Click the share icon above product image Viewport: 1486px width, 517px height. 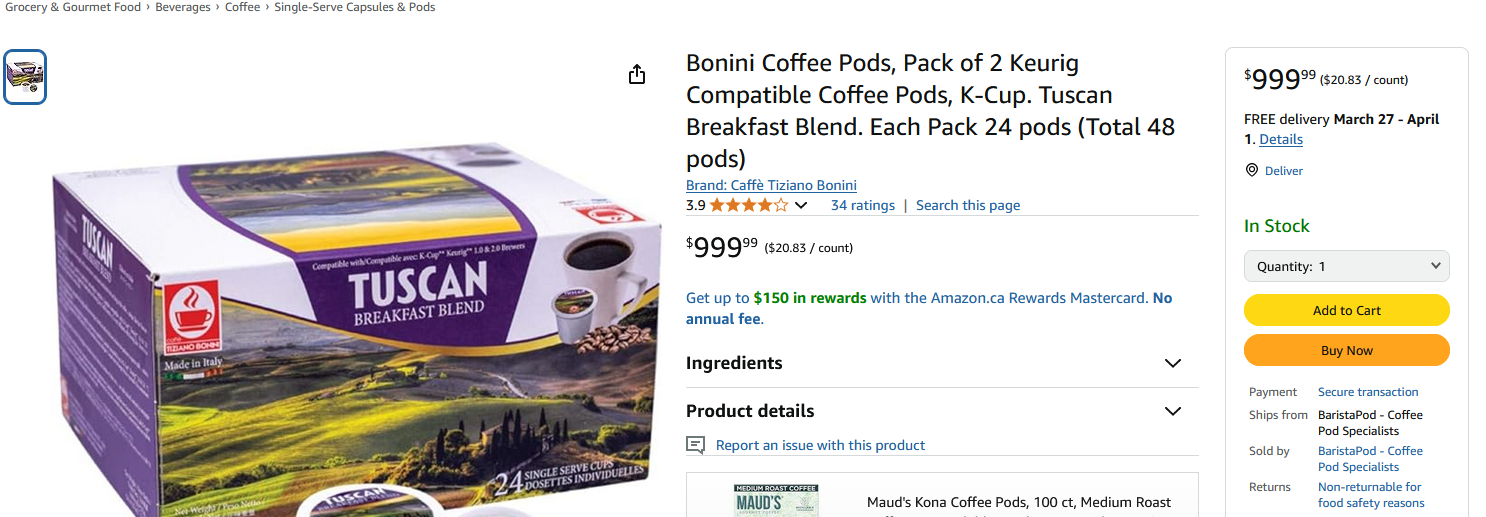(637, 75)
